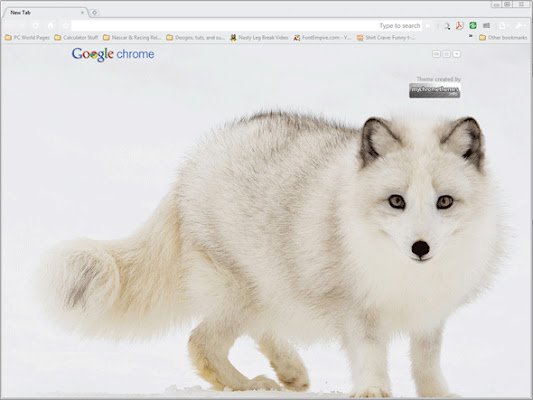Open the wrench settings menu
The height and width of the screenshot is (400, 533).
pyautogui.click(x=519, y=26)
